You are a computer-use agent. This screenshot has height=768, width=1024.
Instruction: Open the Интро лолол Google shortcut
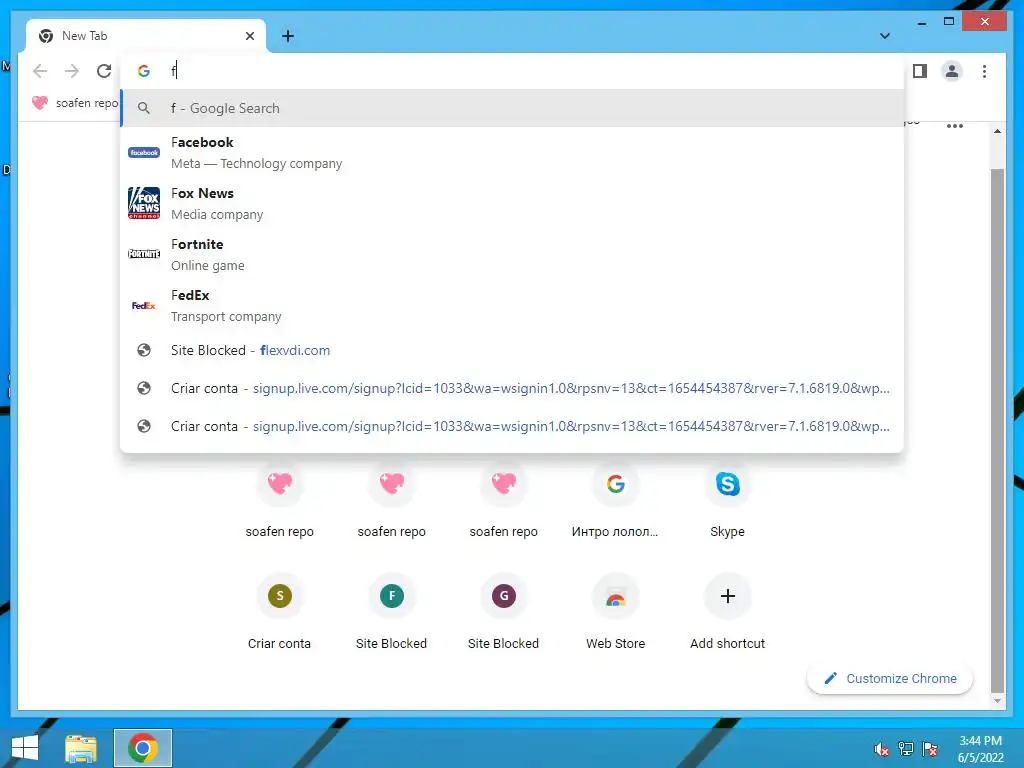point(615,502)
